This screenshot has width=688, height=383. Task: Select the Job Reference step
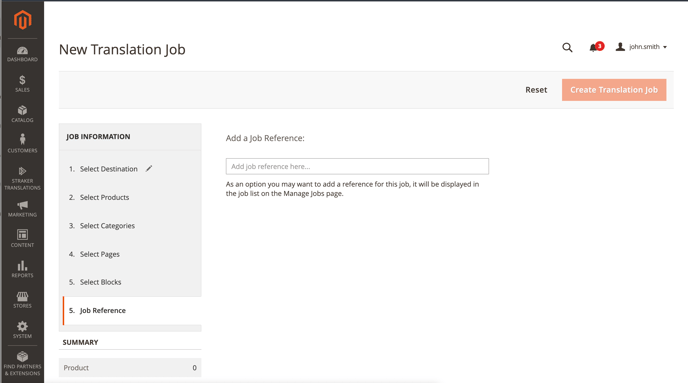pyautogui.click(x=133, y=311)
